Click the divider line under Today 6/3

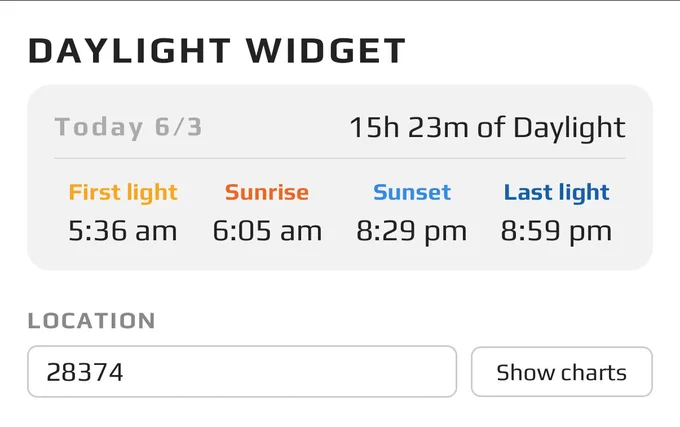pos(340,158)
